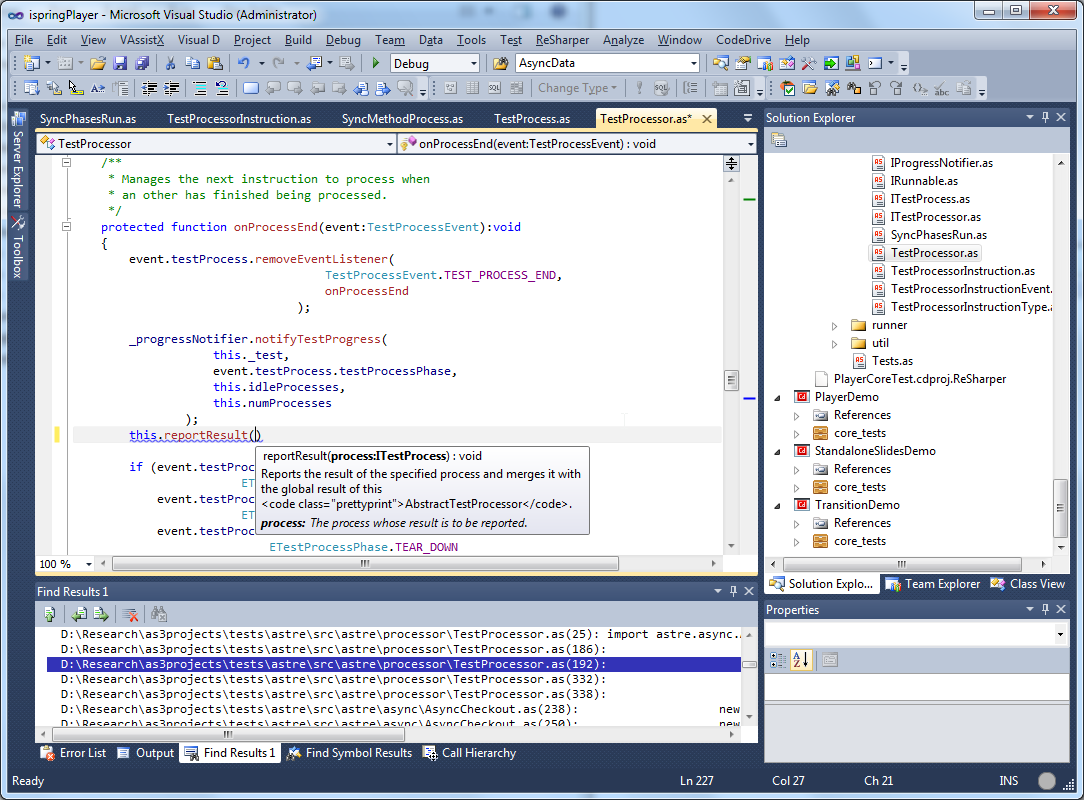Open Server Explorer side panel
The height and width of the screenshot is (800, 1084).
tap(19, 160)
